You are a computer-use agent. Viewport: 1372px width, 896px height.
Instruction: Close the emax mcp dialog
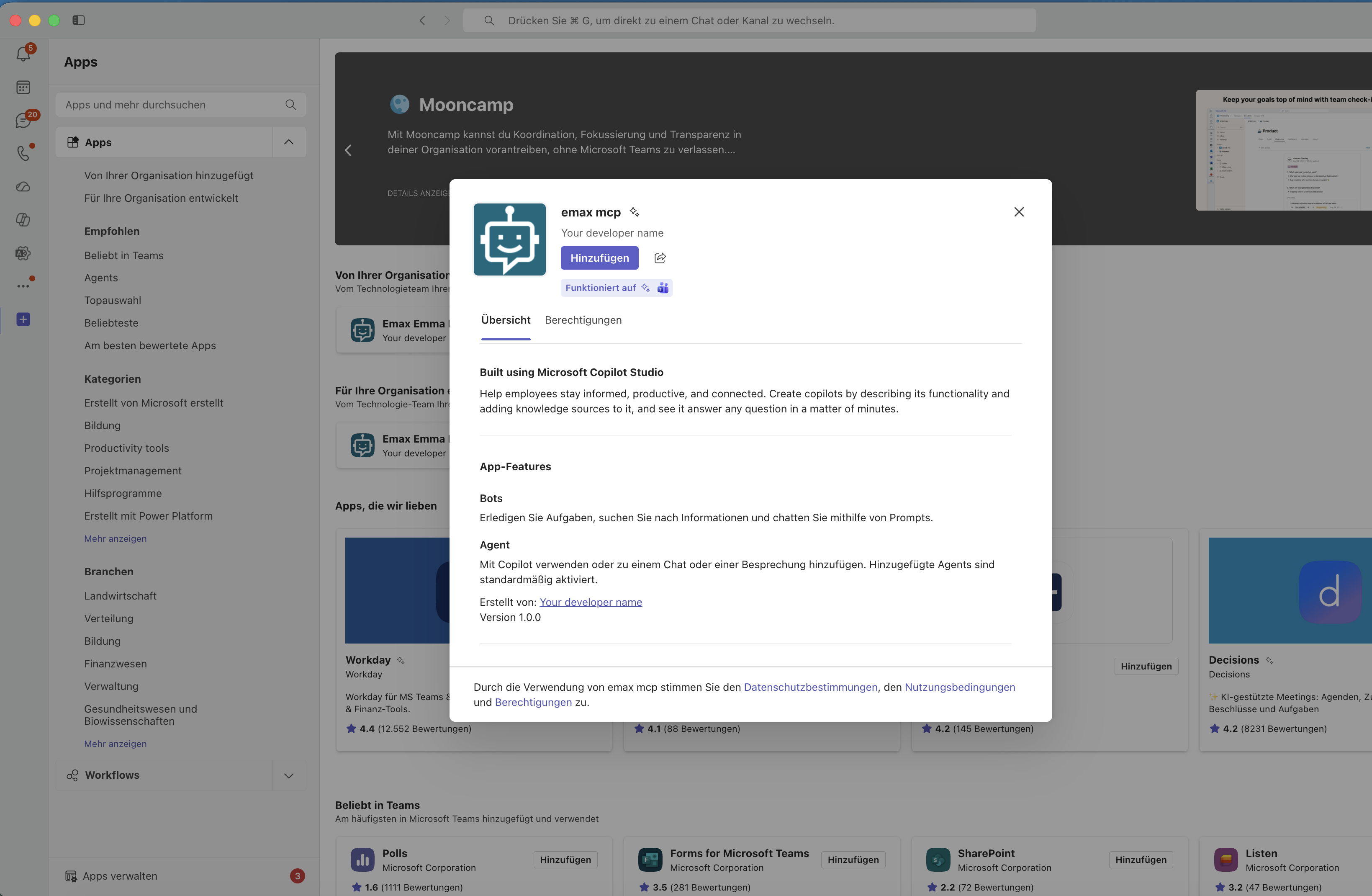click(1019, 211)
